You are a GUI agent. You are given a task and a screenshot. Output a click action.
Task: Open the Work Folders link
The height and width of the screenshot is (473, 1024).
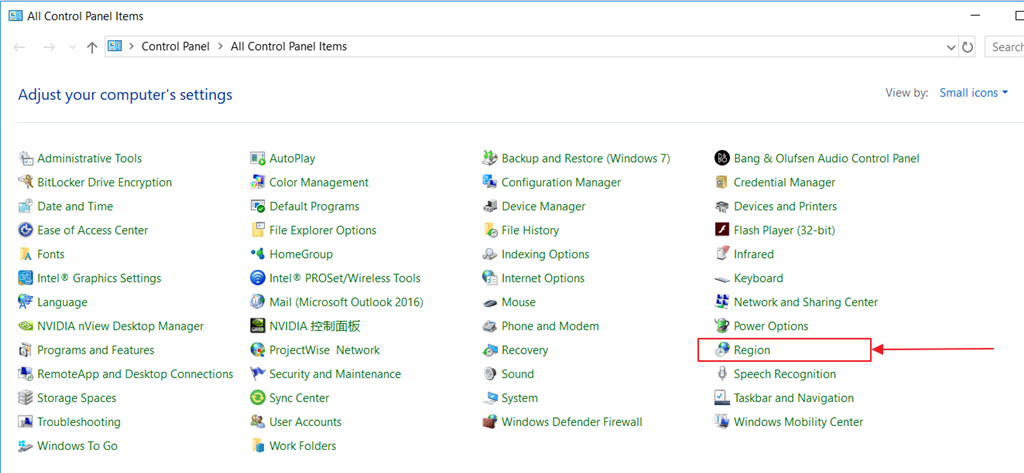302,446
